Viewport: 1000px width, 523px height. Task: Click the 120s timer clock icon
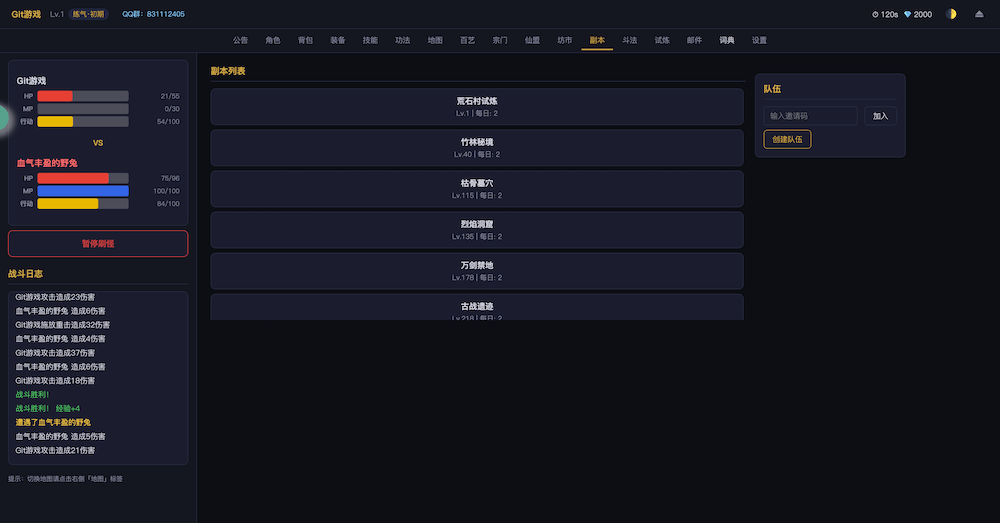875,14
